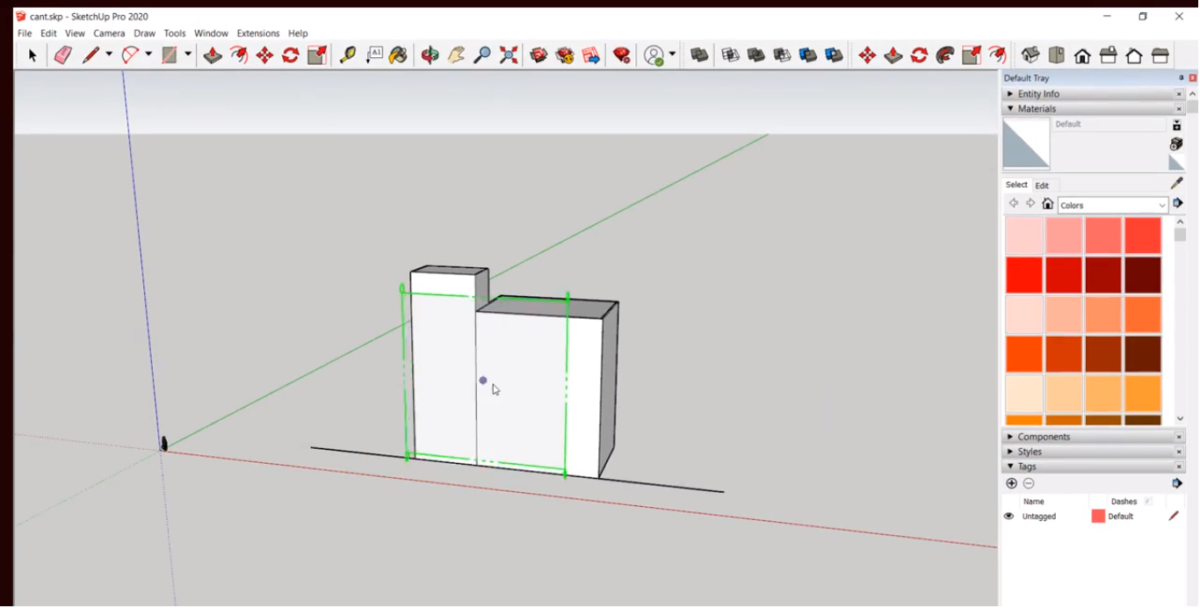Select the Rectangle shape tool
1200x608 pixels.
(x=169, y=56)
